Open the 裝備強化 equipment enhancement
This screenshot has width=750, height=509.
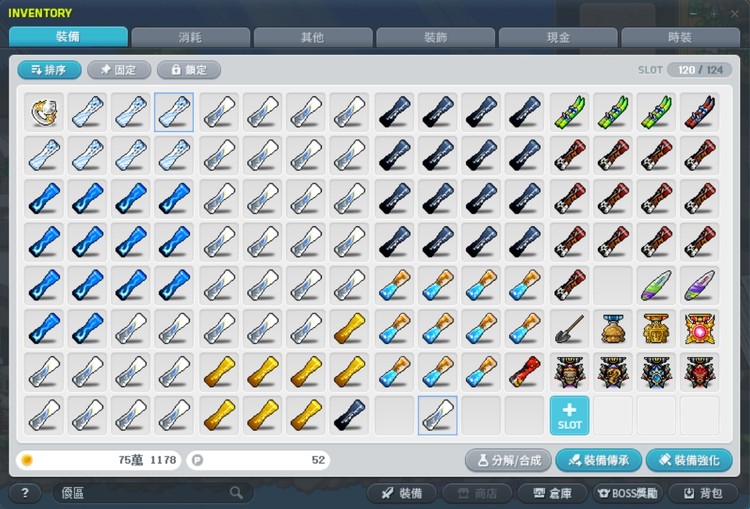pos(689,460)
